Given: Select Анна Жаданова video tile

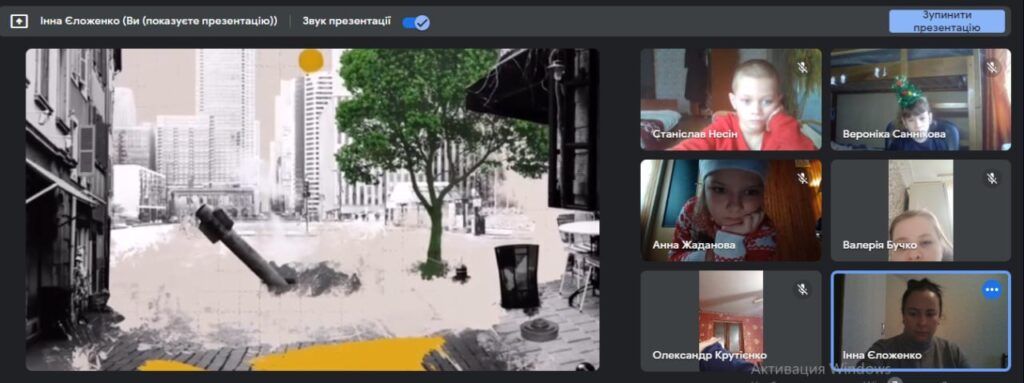Looking at the screenshot, I should click(731, 210).
